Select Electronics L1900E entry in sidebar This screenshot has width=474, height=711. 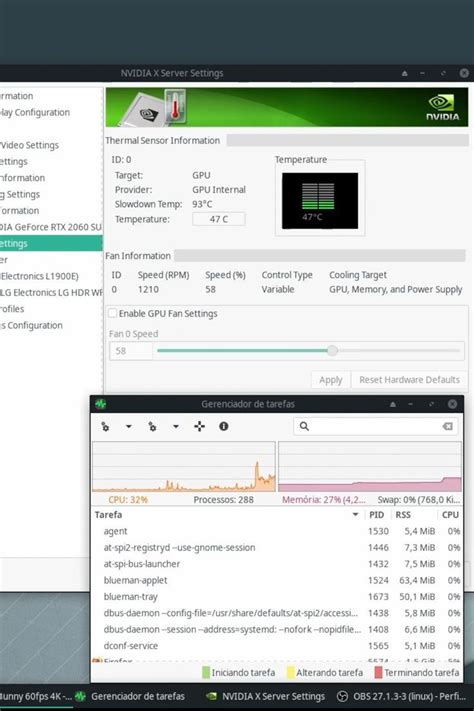39,276
